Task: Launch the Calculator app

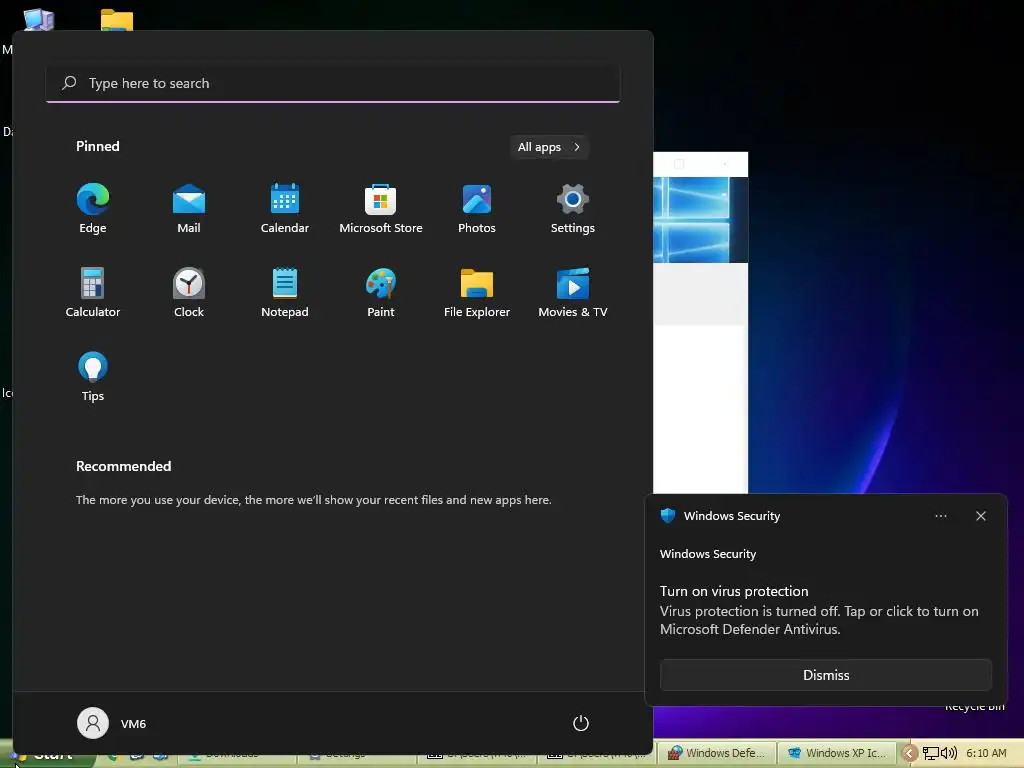Action: (93, 293)
